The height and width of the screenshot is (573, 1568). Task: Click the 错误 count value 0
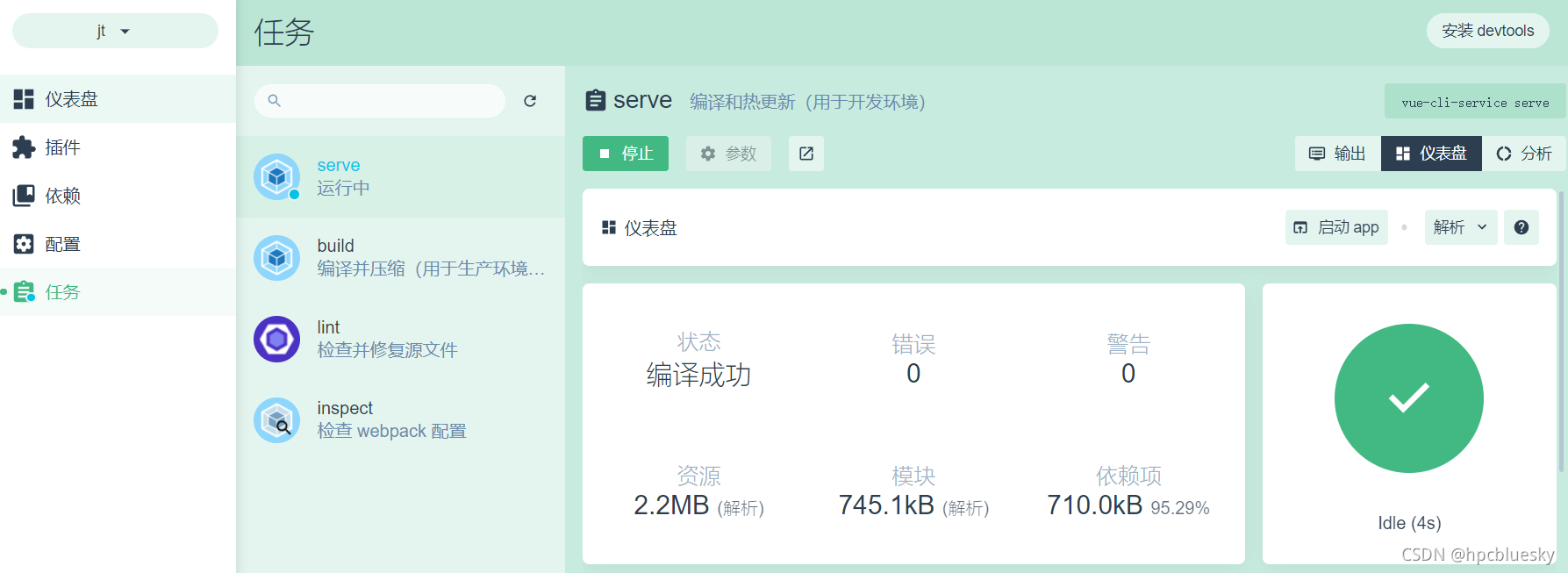coord(913,374)
